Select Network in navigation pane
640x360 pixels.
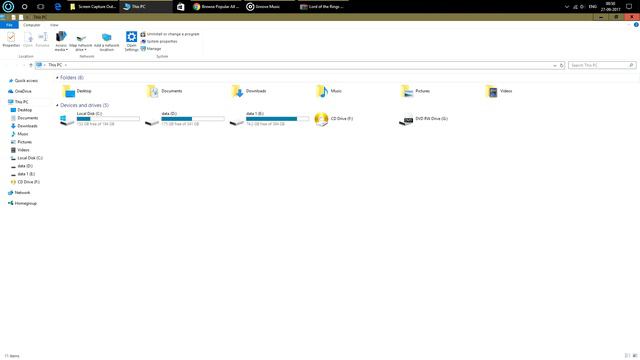coord(19,193)
